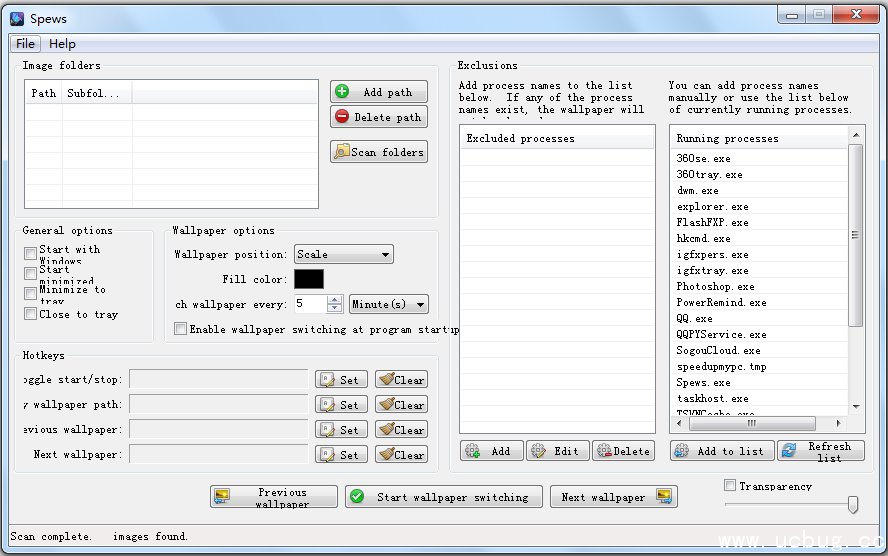The image size is (888, 556).
Task: Open the Wallpaper position dropdown
Action: click(x=344, y=255)
